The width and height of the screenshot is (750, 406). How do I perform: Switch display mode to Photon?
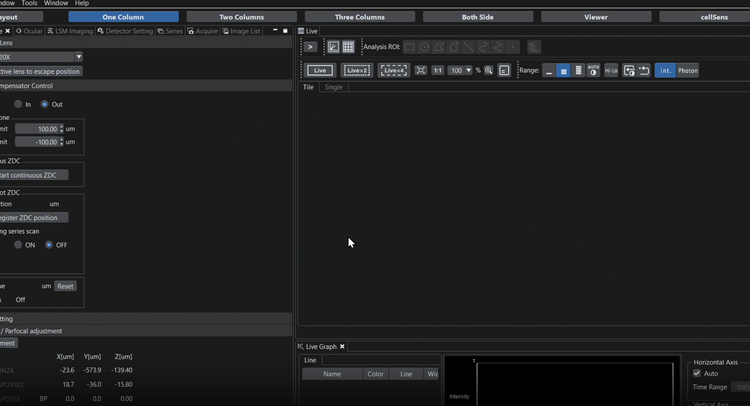688,71
